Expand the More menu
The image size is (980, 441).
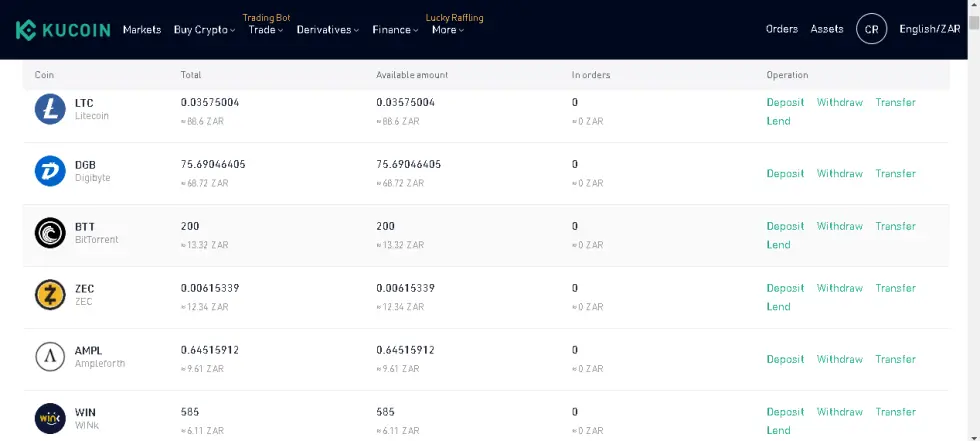448,29
